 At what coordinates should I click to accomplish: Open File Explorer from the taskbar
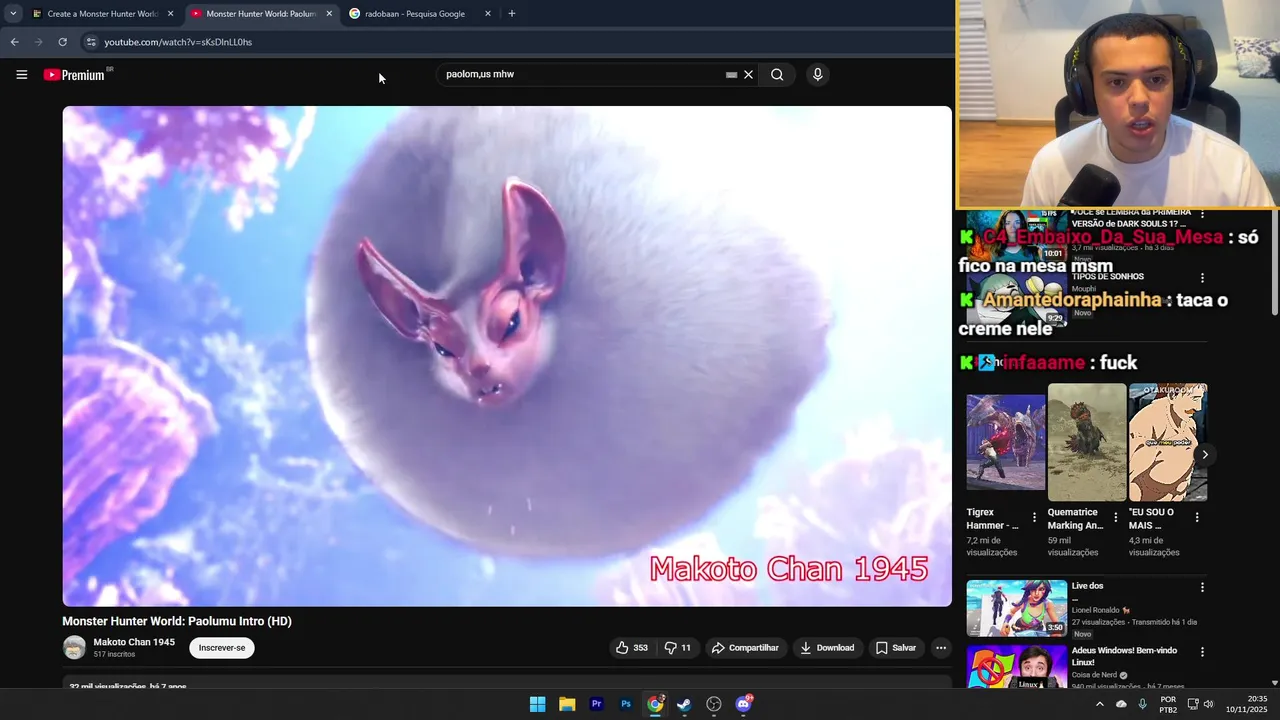click(x=566, y=704)
